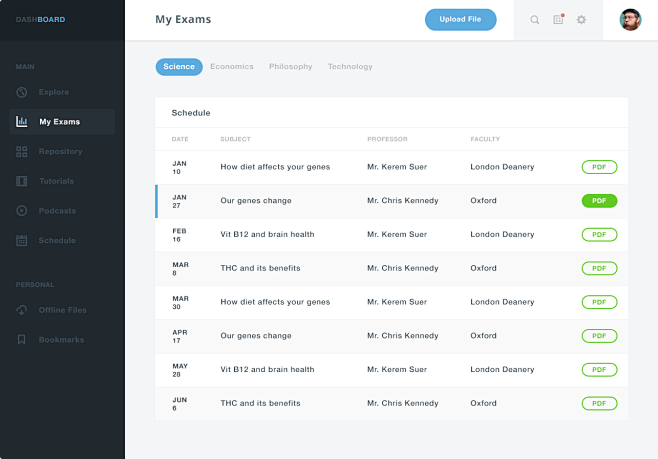Click the Offline Files download icon

22,310
